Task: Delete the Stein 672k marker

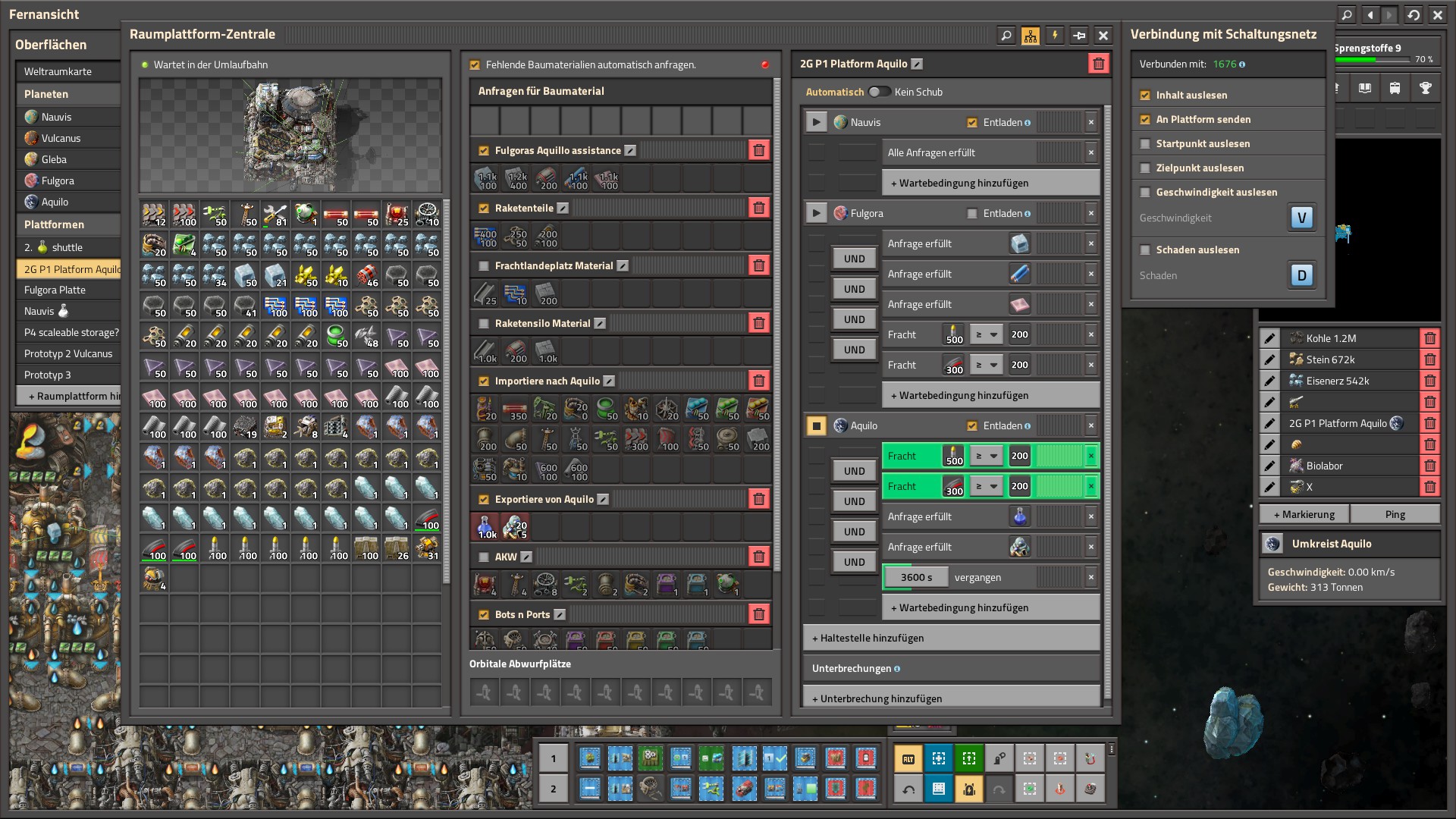Action: coord(1429,359)
